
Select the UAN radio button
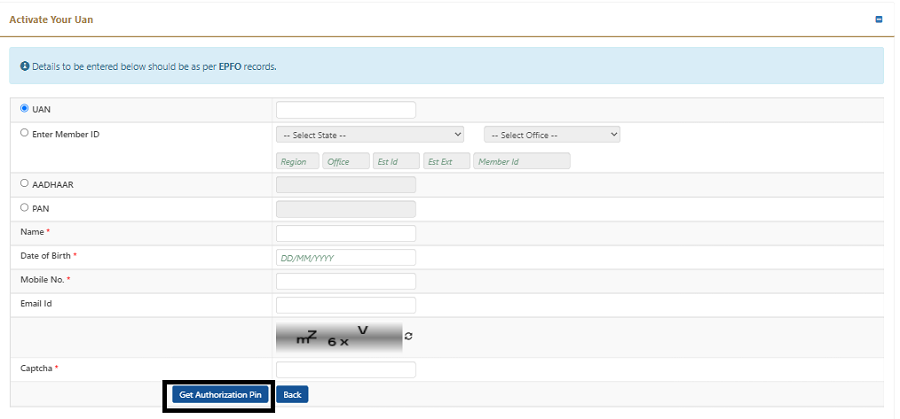click(24, 108)
